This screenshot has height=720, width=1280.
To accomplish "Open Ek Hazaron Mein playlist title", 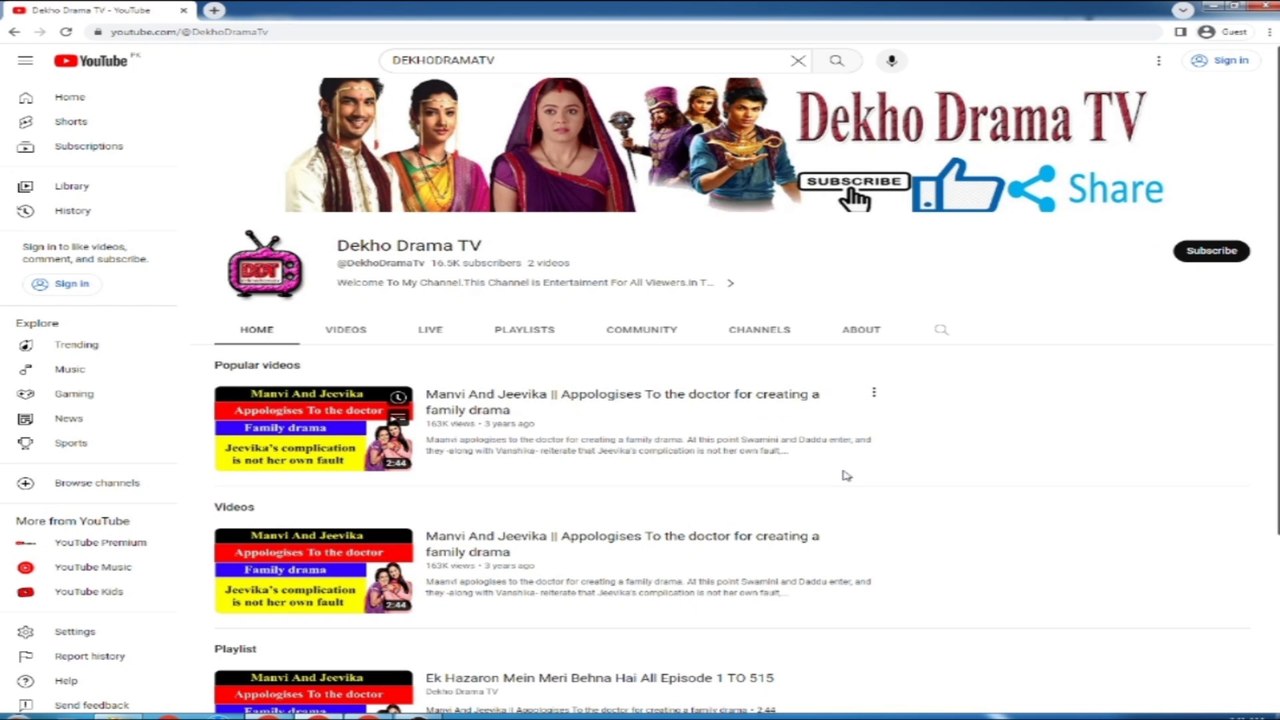I will pos(600,678).
